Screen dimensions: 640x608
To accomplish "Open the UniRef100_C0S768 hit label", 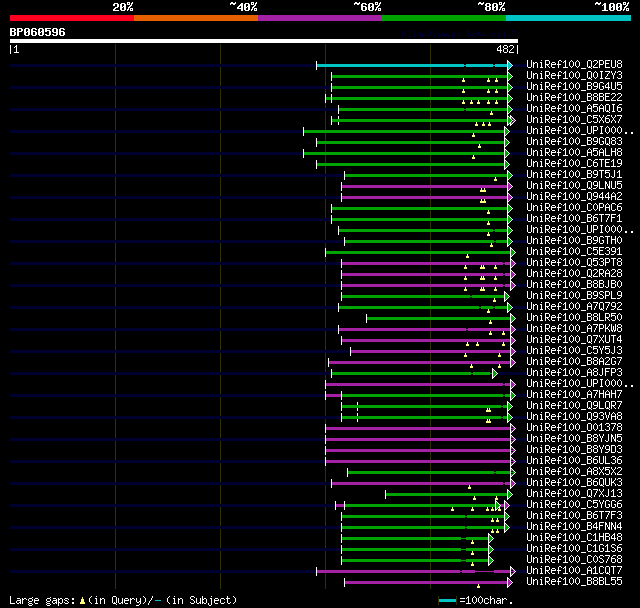I will coord(574,560).
